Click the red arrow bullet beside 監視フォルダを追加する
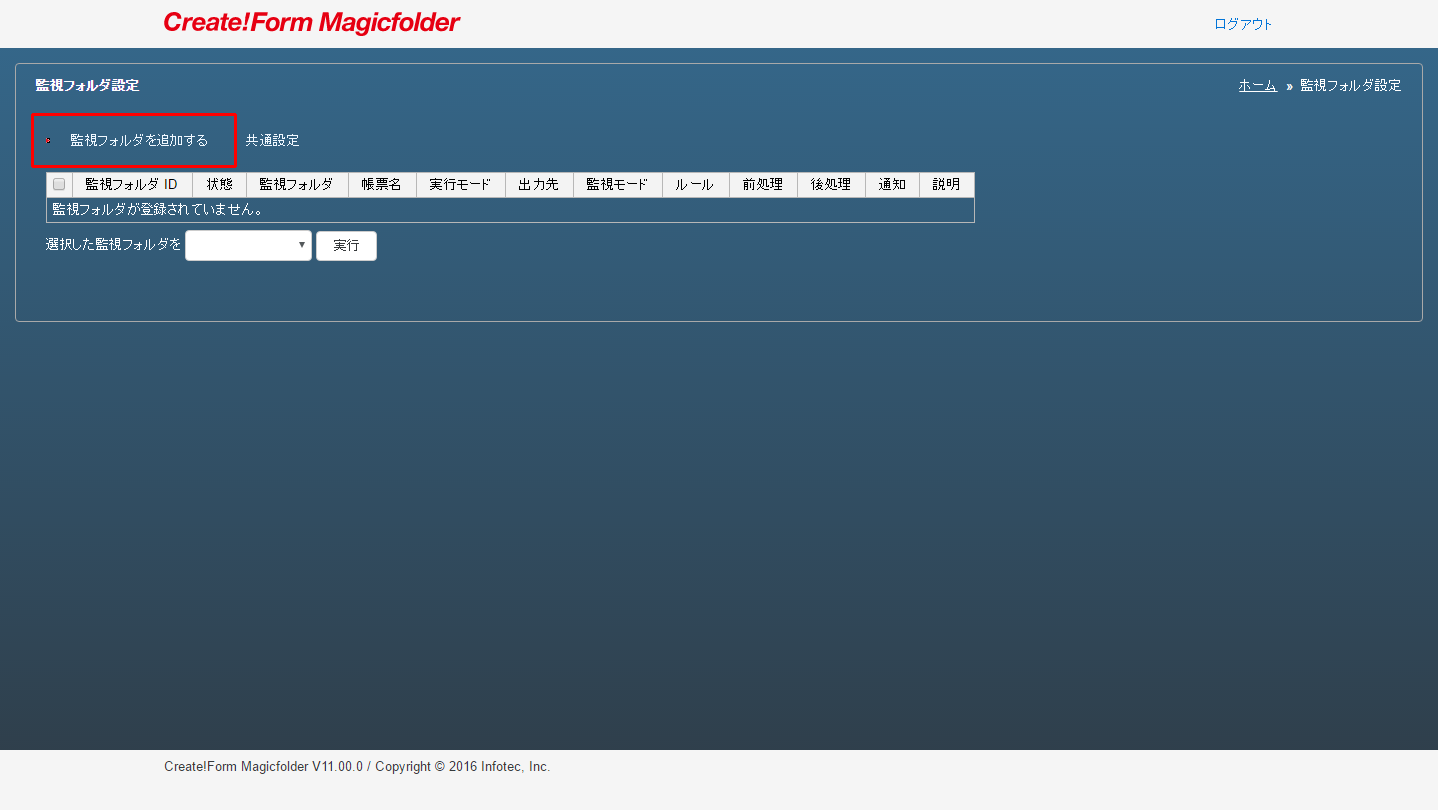This screenshot has height=810, width=1438. (48, 141)
